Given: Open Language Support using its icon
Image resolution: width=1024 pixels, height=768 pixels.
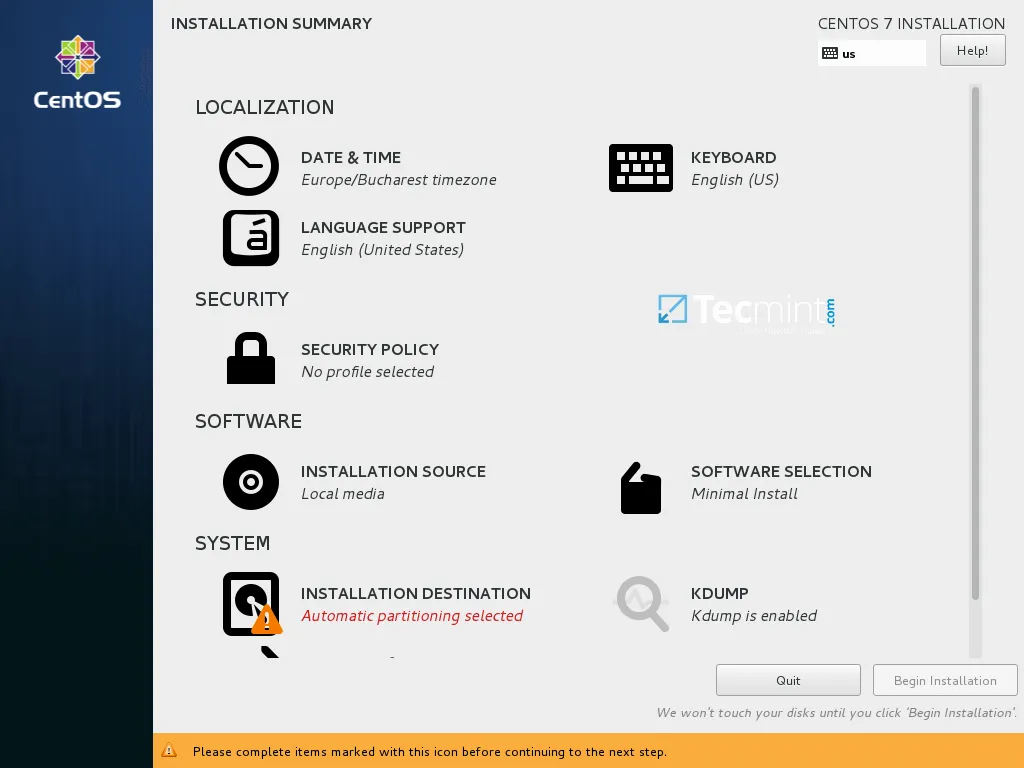Looking at the screenshot, I should click(250, 238).
